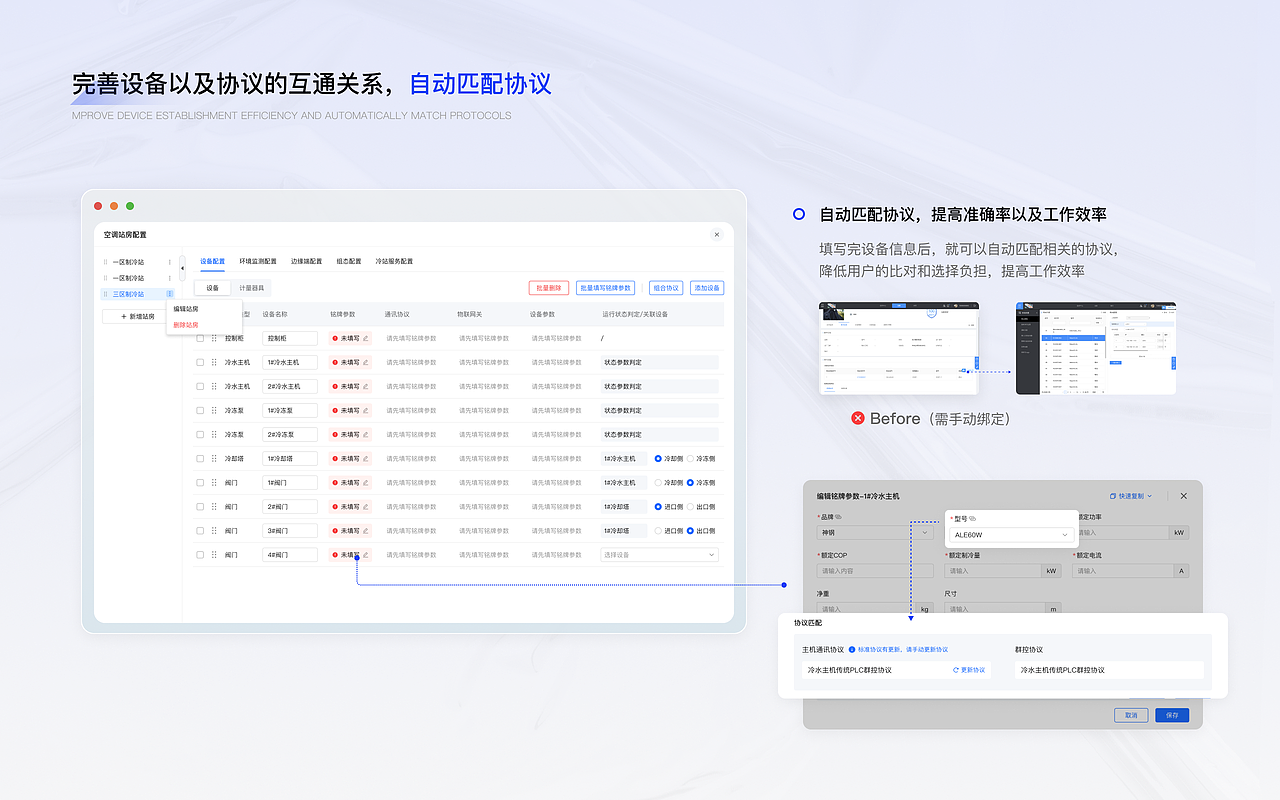The image size is (1280, 800).
Task: Open the 型号 dropdown showing ALE60W
Action: pyautogui.click(x=1011, y=535)
